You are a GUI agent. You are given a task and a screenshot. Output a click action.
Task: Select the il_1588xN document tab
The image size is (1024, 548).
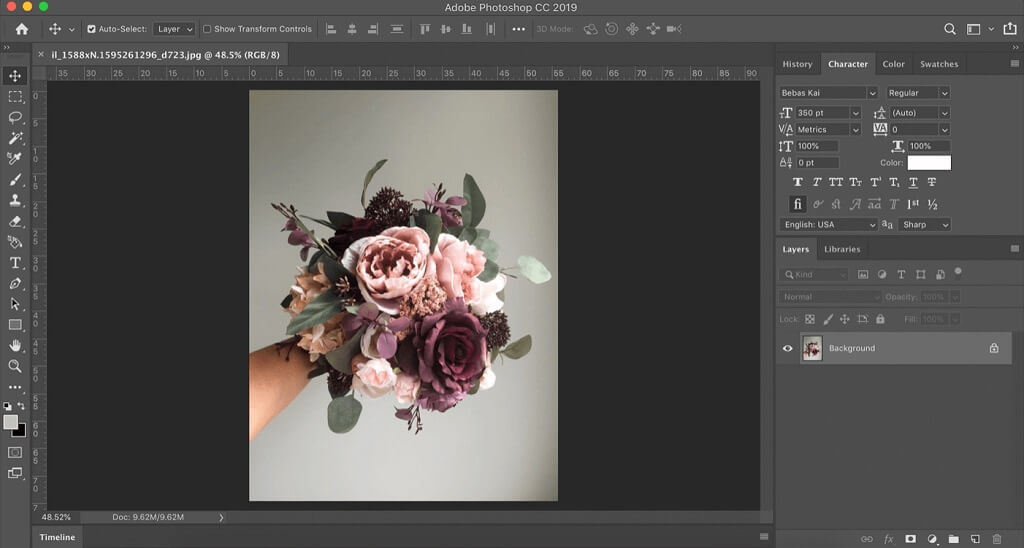point(165,55)
